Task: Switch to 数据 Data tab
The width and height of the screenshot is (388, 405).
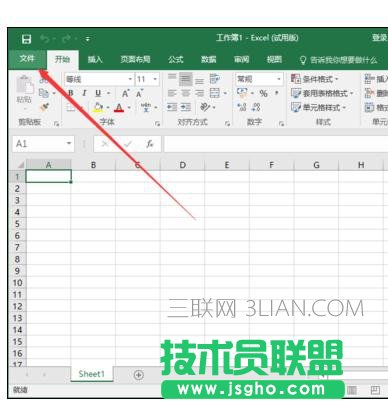Action: pos(209,59)
